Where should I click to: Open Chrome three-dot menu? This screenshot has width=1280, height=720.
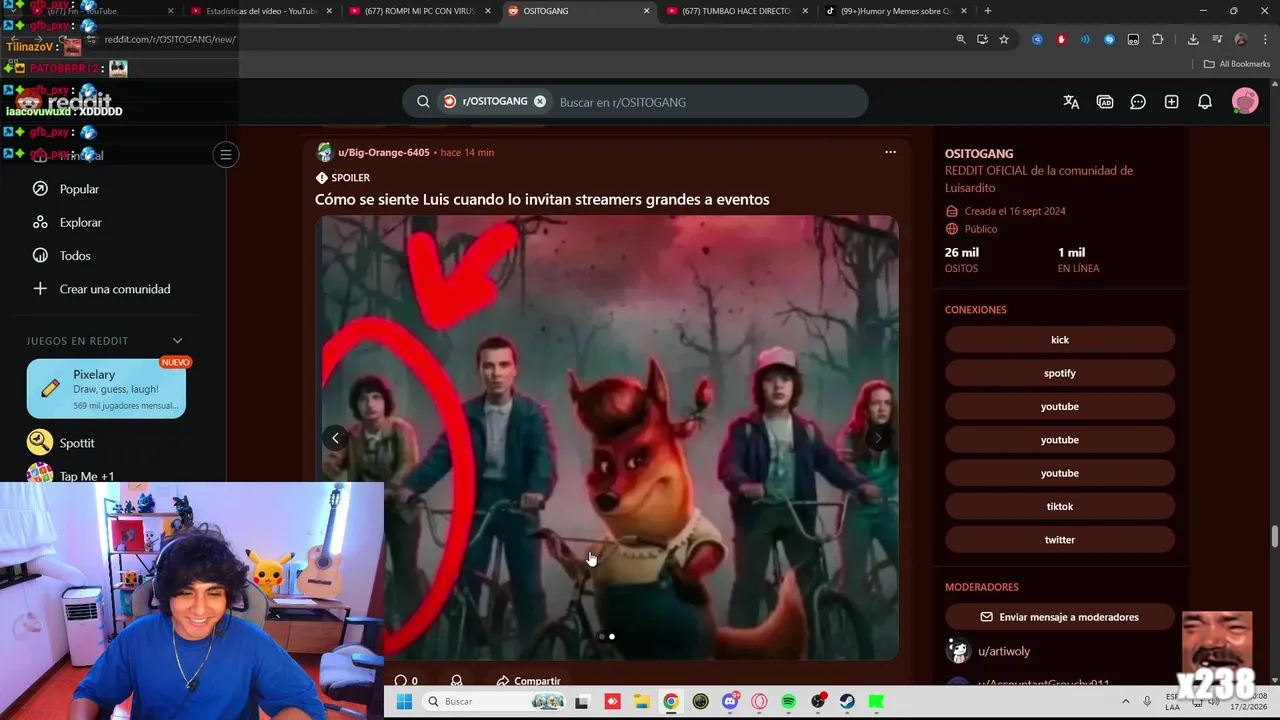(x=1265, y=39)
